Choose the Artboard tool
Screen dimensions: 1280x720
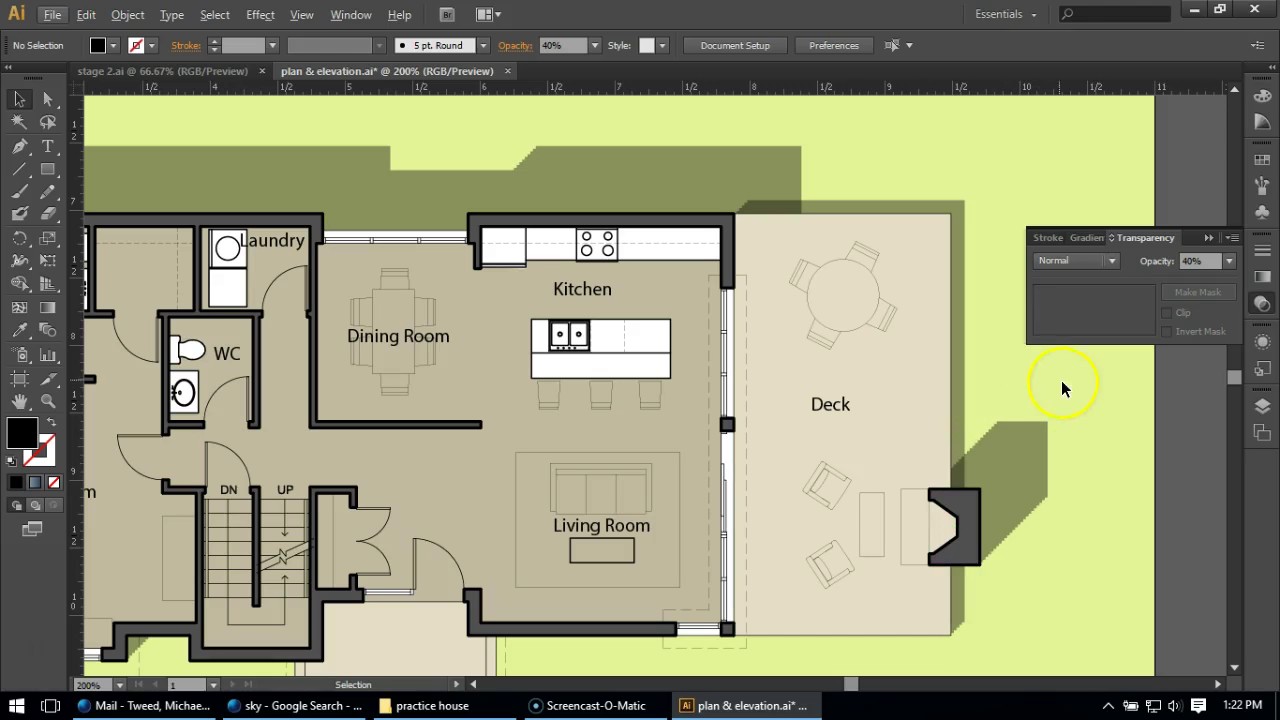(x=19, y=378)
